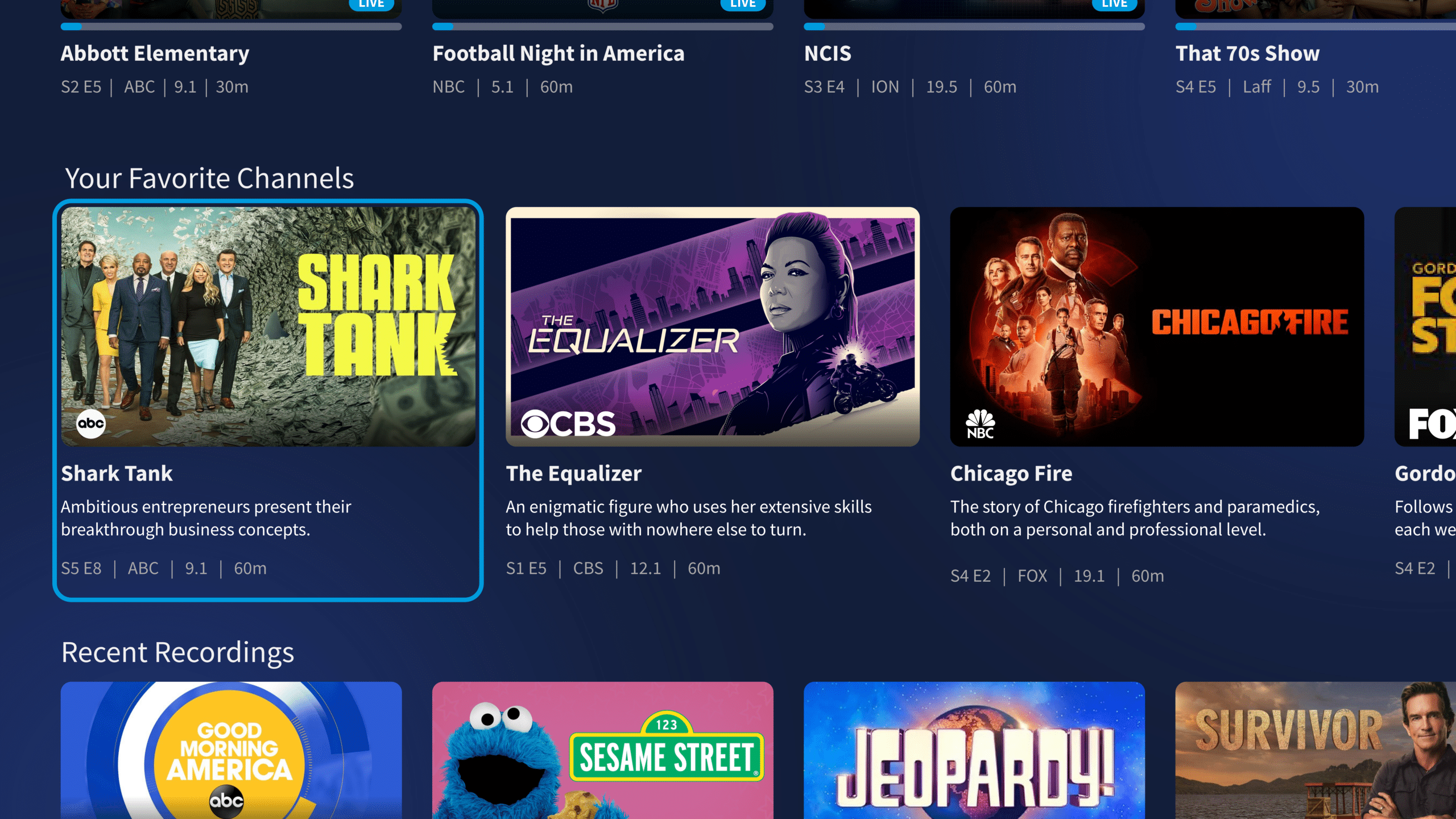Click the Shark Tank title text
The height and width of the screenshot is (819, 1456).
117,473
